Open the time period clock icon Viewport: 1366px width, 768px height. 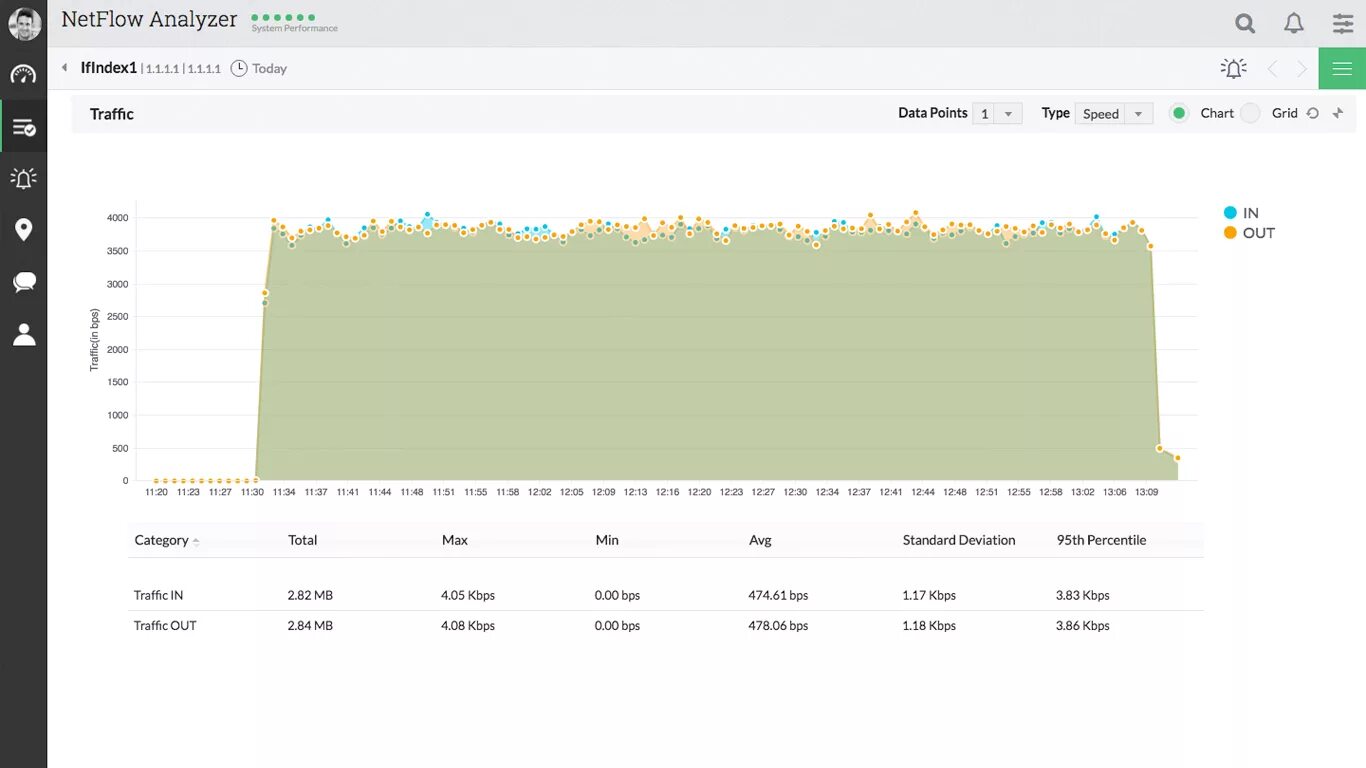(239, 68)
